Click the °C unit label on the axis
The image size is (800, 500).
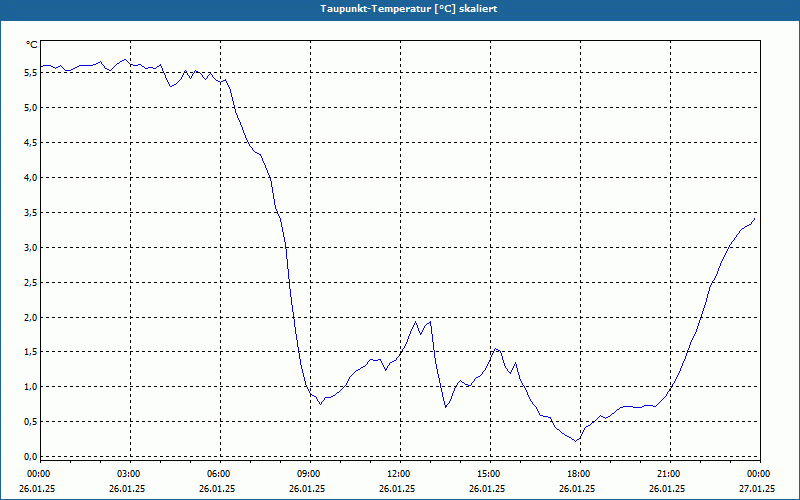point(32,45)
